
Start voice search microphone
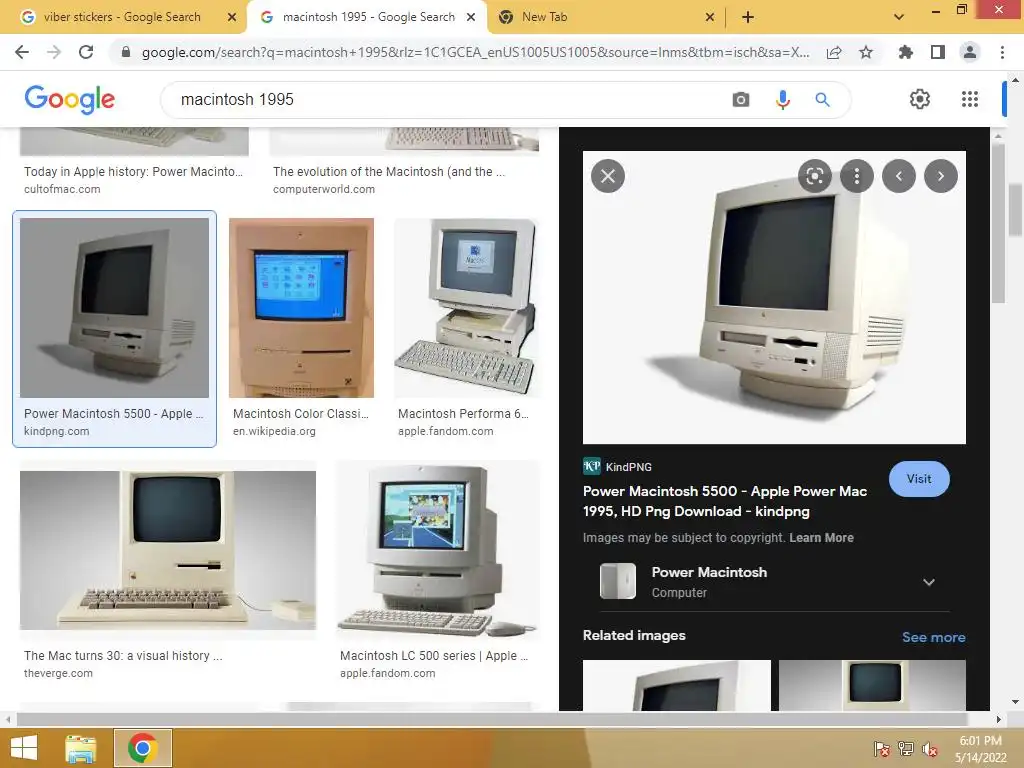click(782, 99)
